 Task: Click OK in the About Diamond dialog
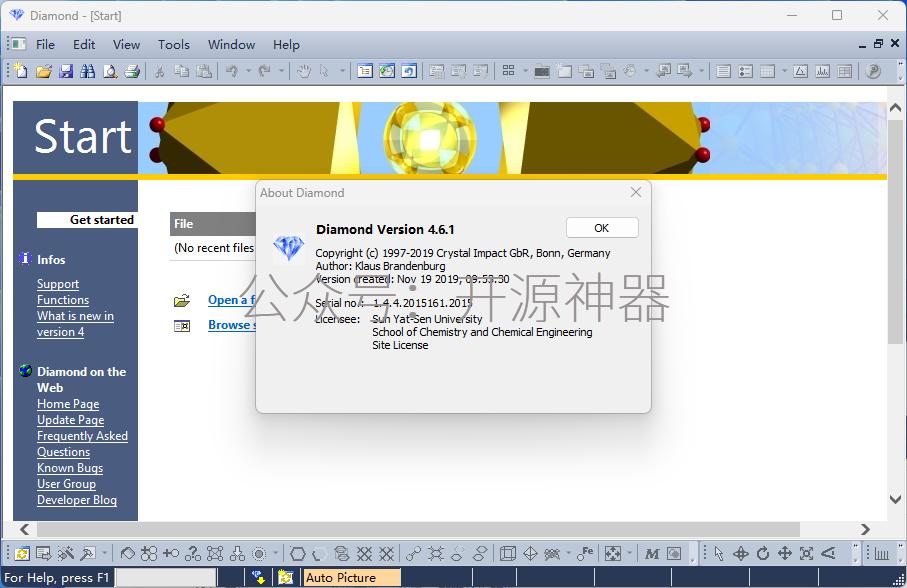click(x=602, y=228)
